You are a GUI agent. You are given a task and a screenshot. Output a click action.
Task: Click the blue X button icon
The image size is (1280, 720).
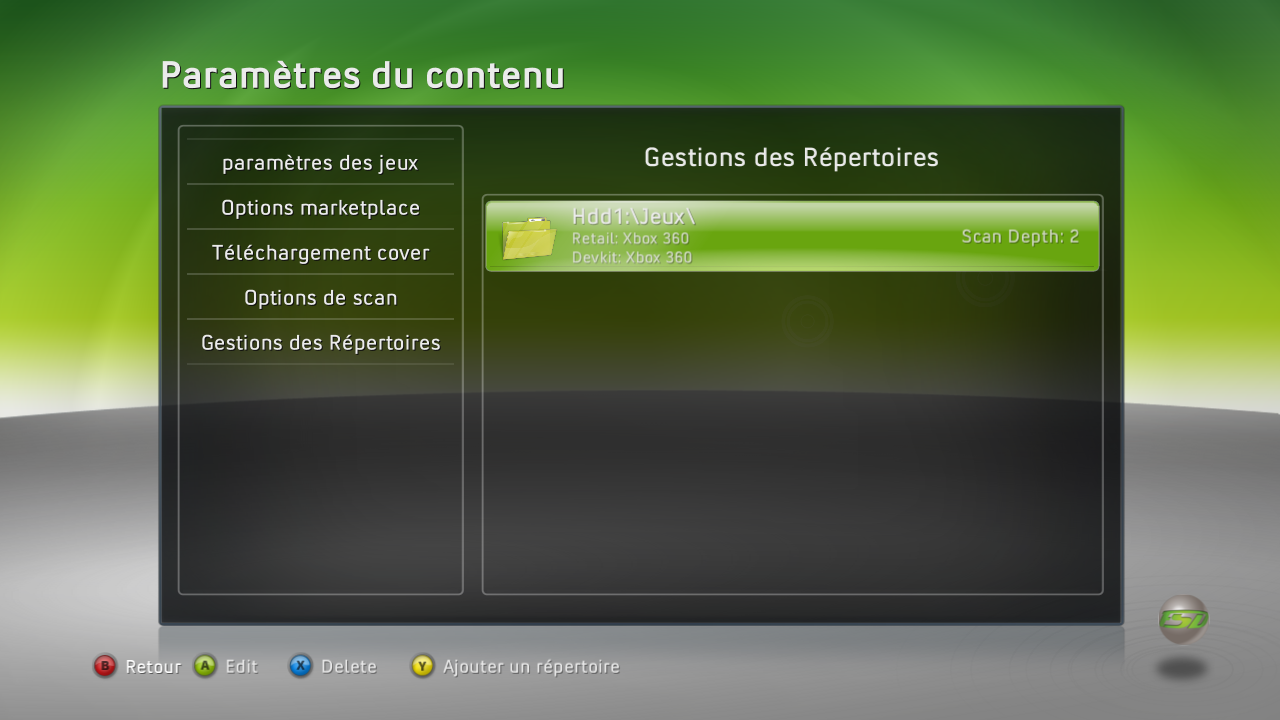click(x=300, y=666)
